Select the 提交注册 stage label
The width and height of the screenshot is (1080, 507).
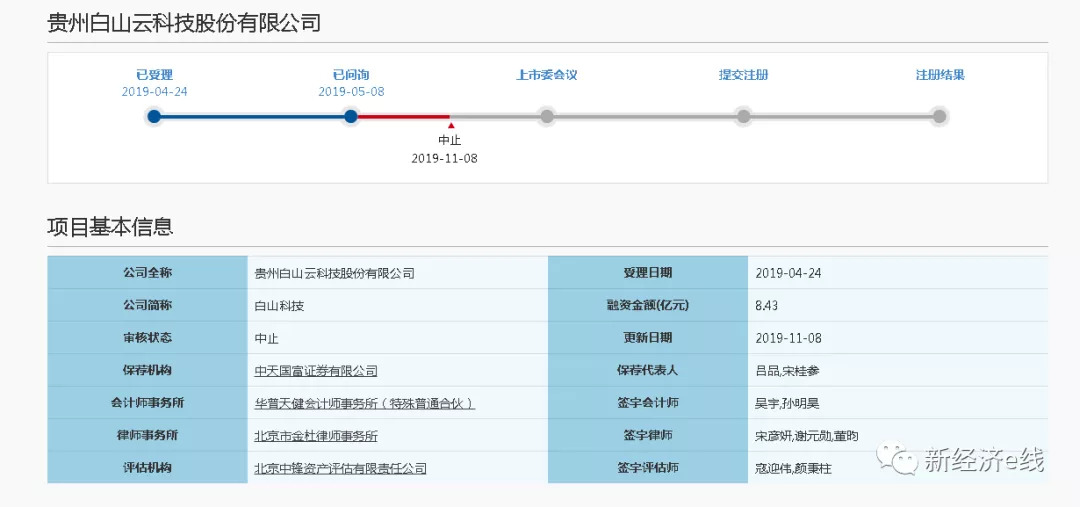click(x=743, y=75)
